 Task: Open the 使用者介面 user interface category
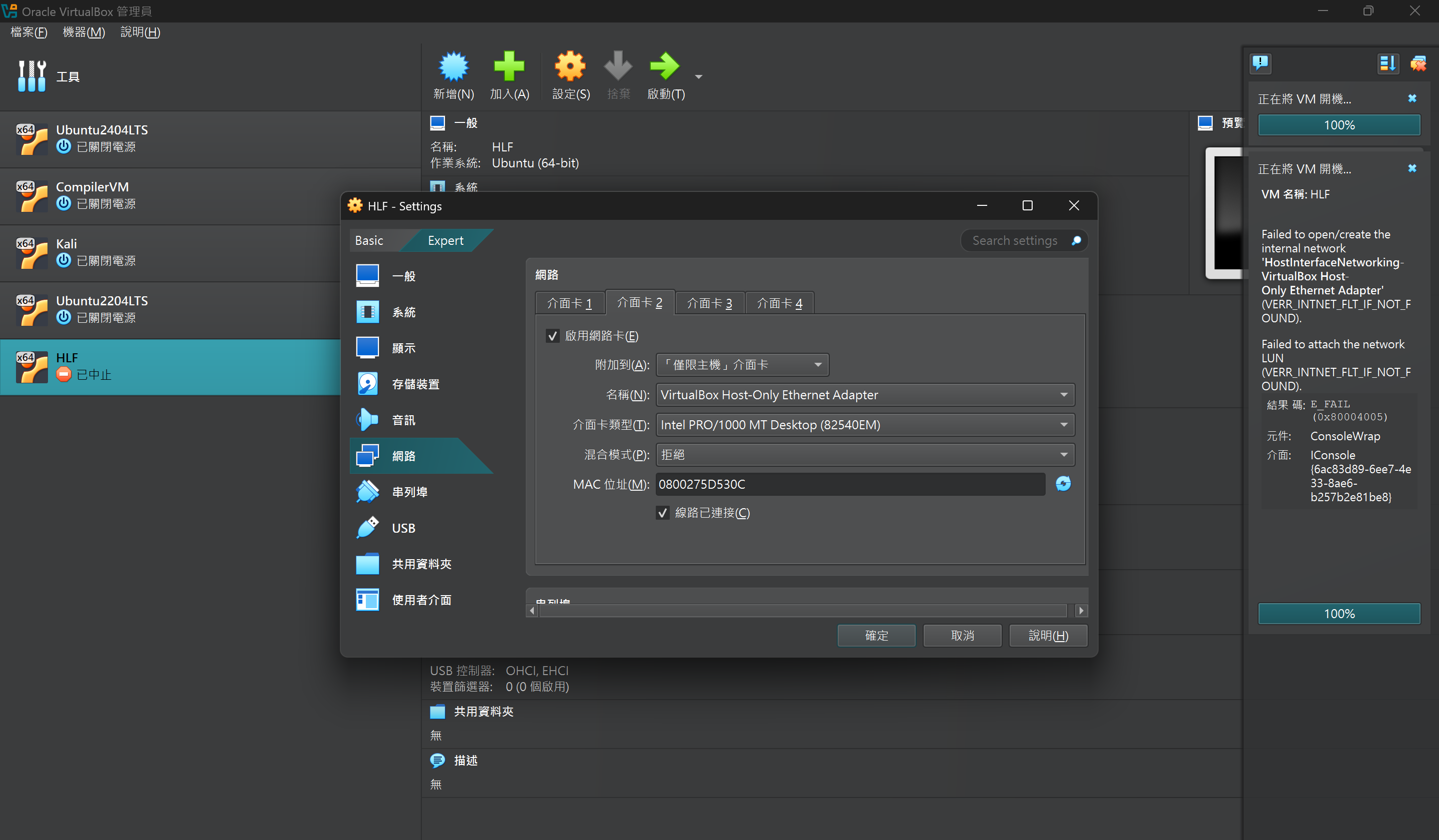(x=421, y=600)
